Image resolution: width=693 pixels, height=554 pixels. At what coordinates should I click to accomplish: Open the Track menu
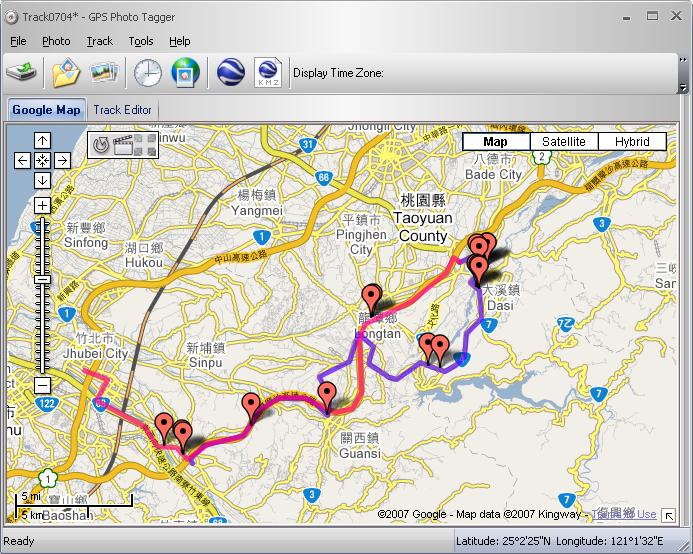[99, 41]
